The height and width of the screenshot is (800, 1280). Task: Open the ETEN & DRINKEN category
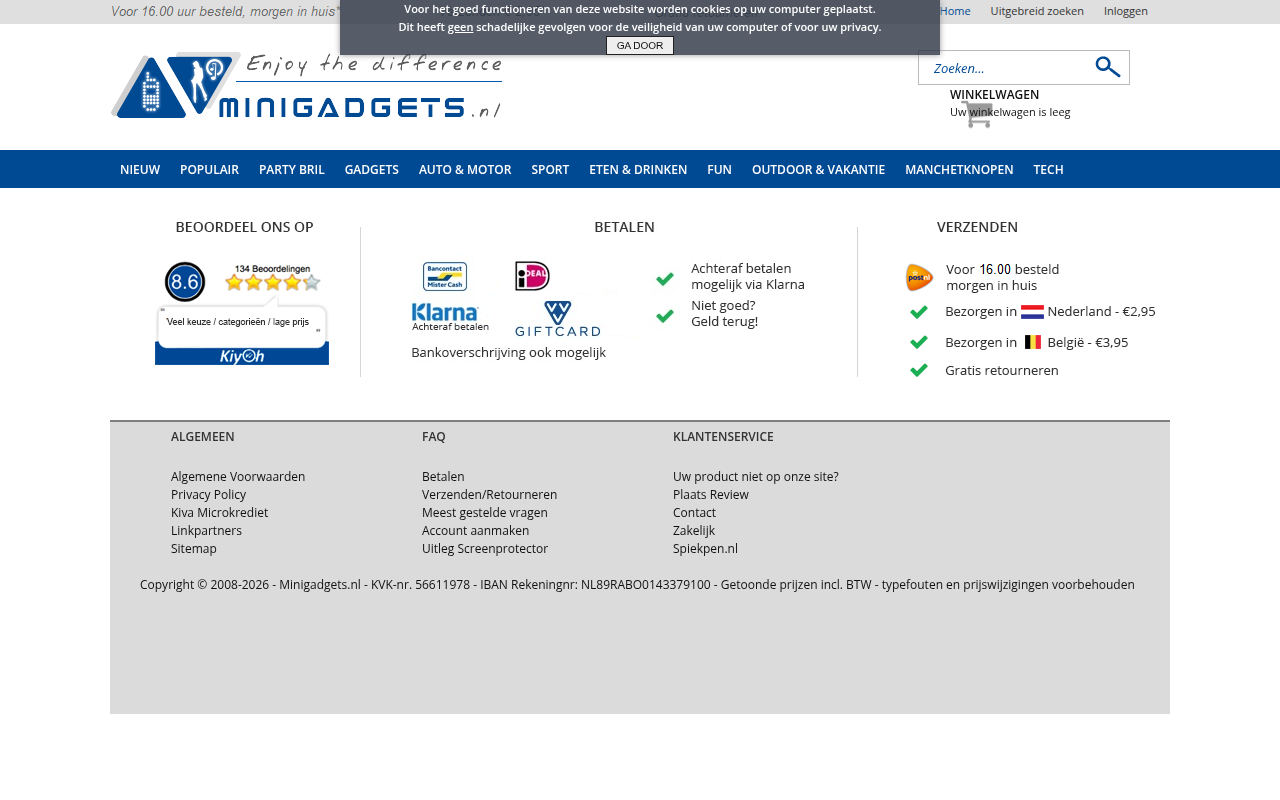click(x=638, y=169)
